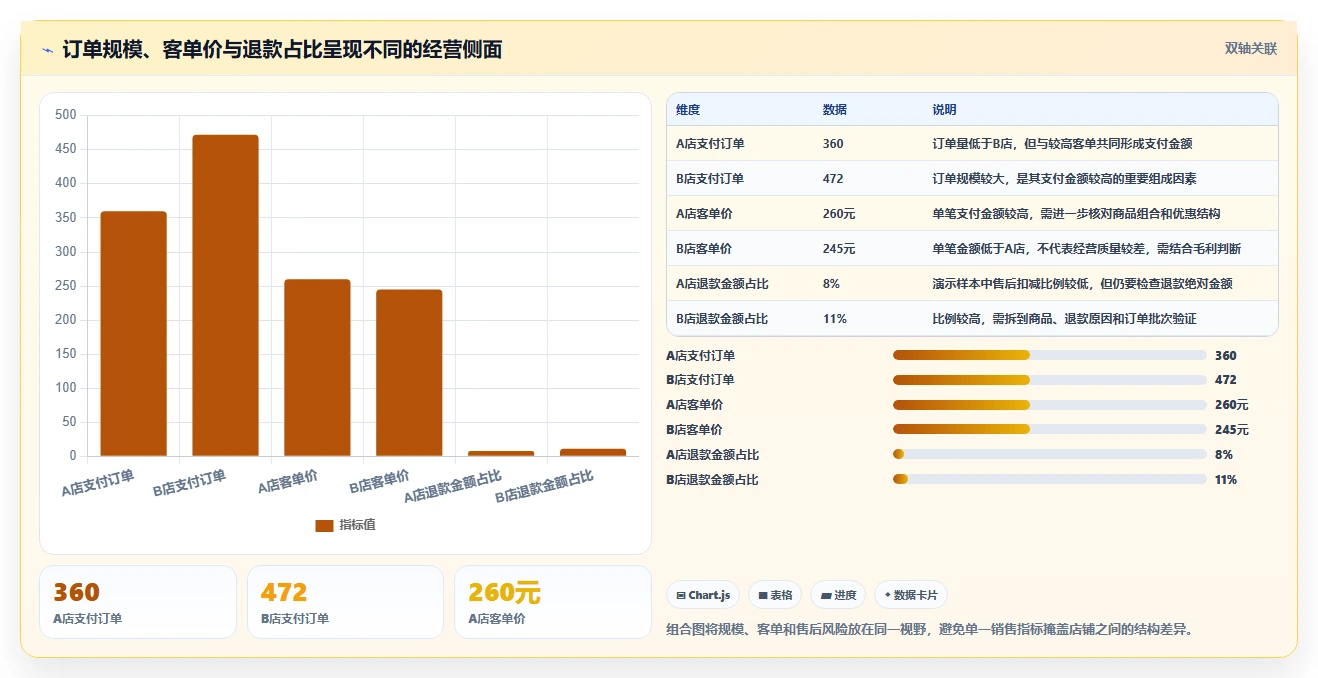Select the 表格 tag chip
The width and height of the screenshot is (1318, 678).
point(775,595)
